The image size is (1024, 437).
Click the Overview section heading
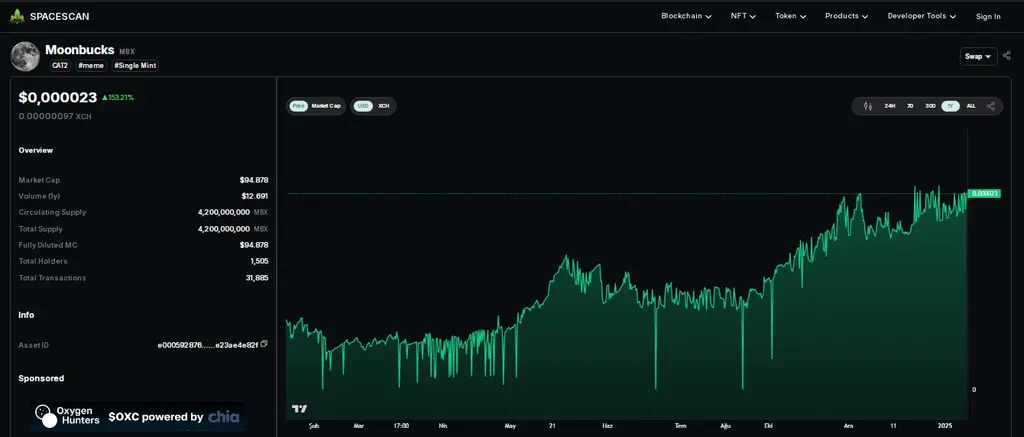36,150
